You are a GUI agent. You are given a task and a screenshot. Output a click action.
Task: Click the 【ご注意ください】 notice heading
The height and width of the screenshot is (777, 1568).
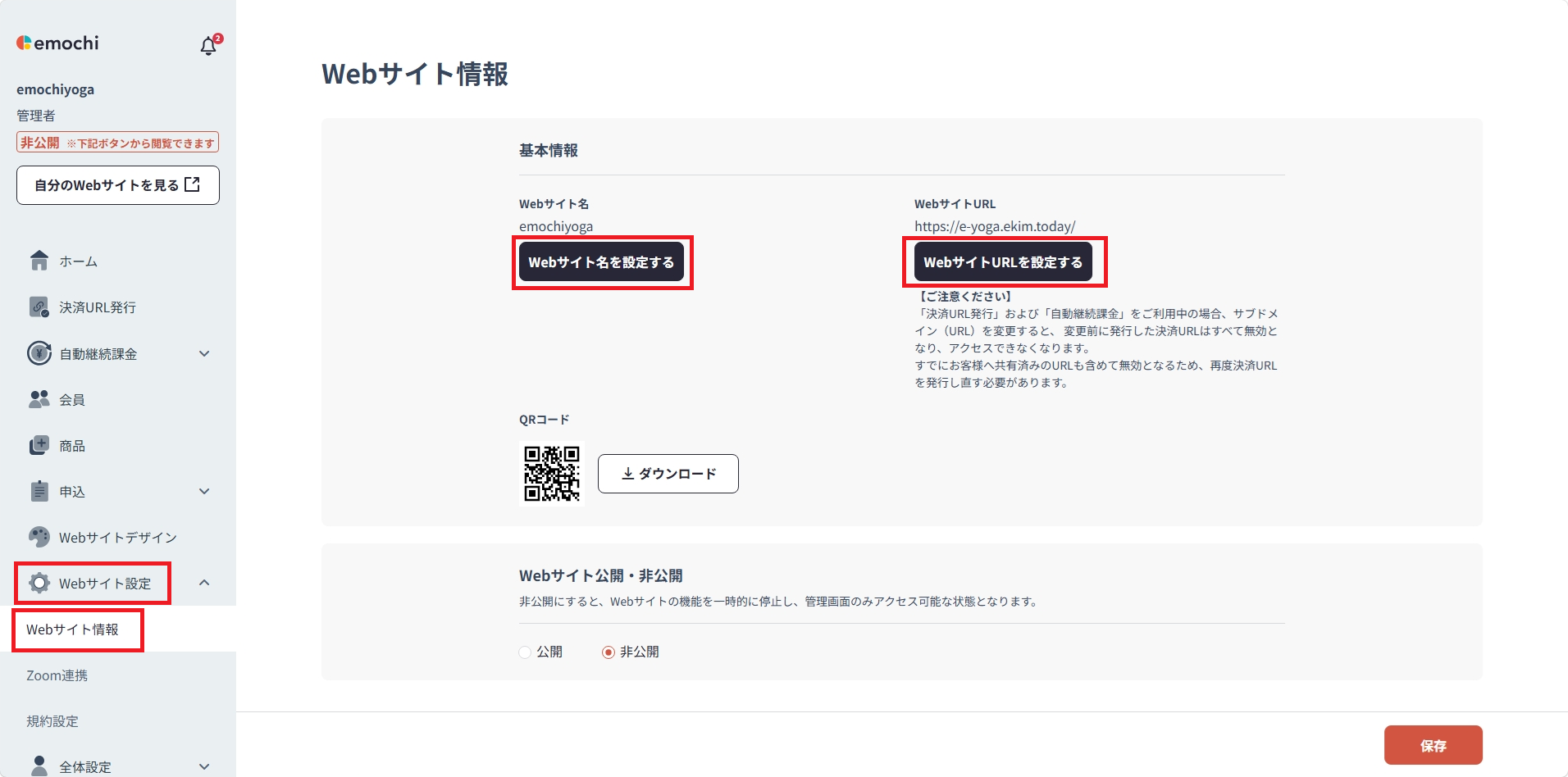coord(966,296)
